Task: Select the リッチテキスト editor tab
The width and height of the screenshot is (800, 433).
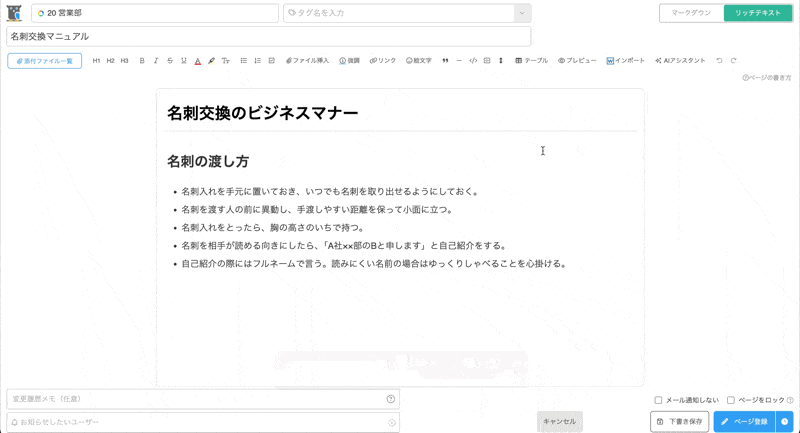Action: [757, 13]
